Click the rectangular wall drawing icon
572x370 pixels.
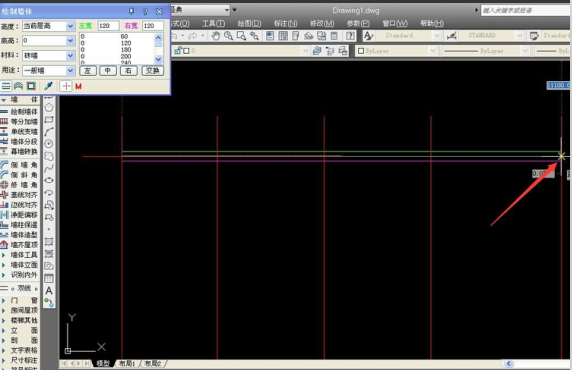31,86
